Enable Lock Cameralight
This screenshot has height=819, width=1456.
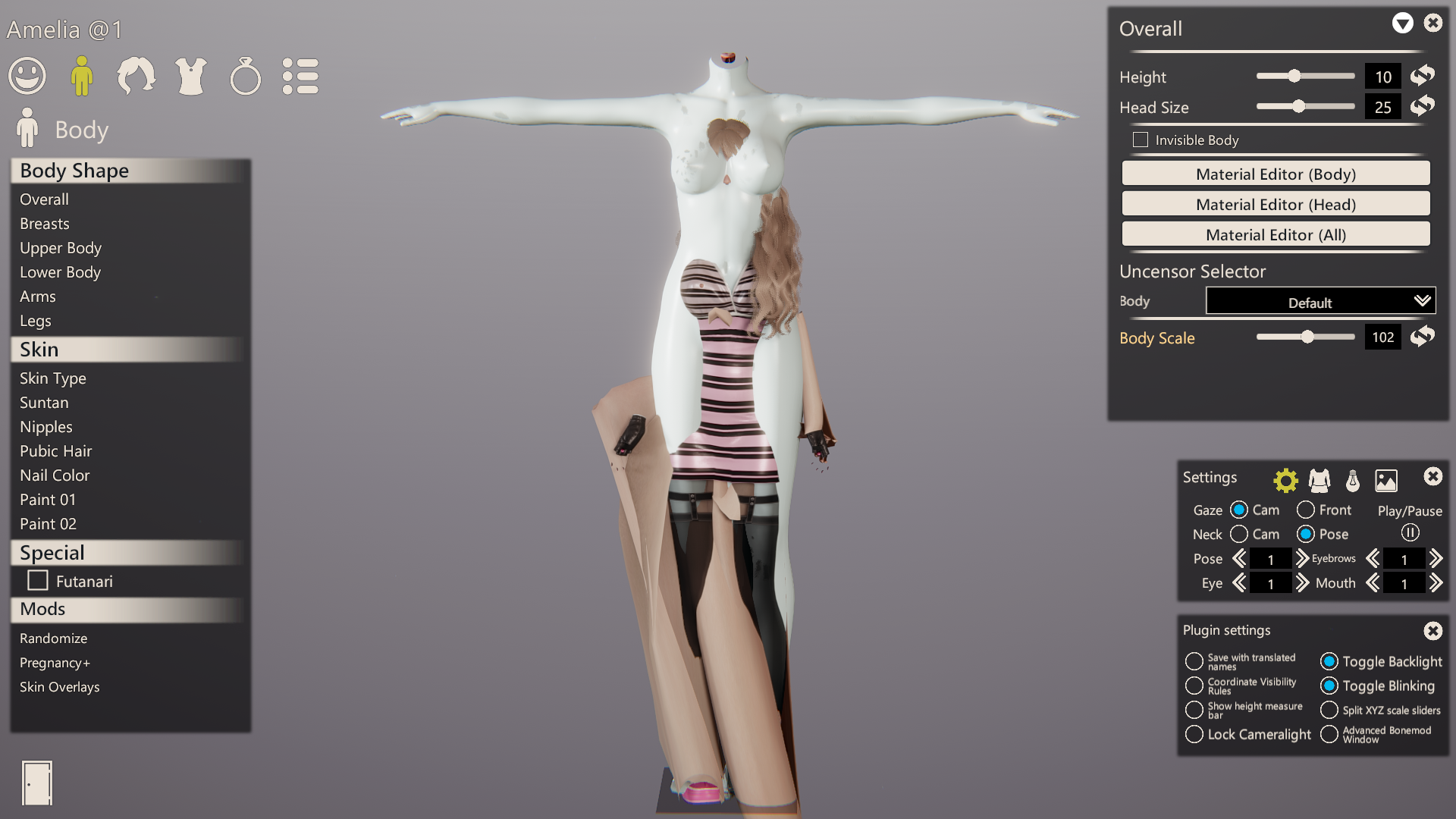(1194, 734)
